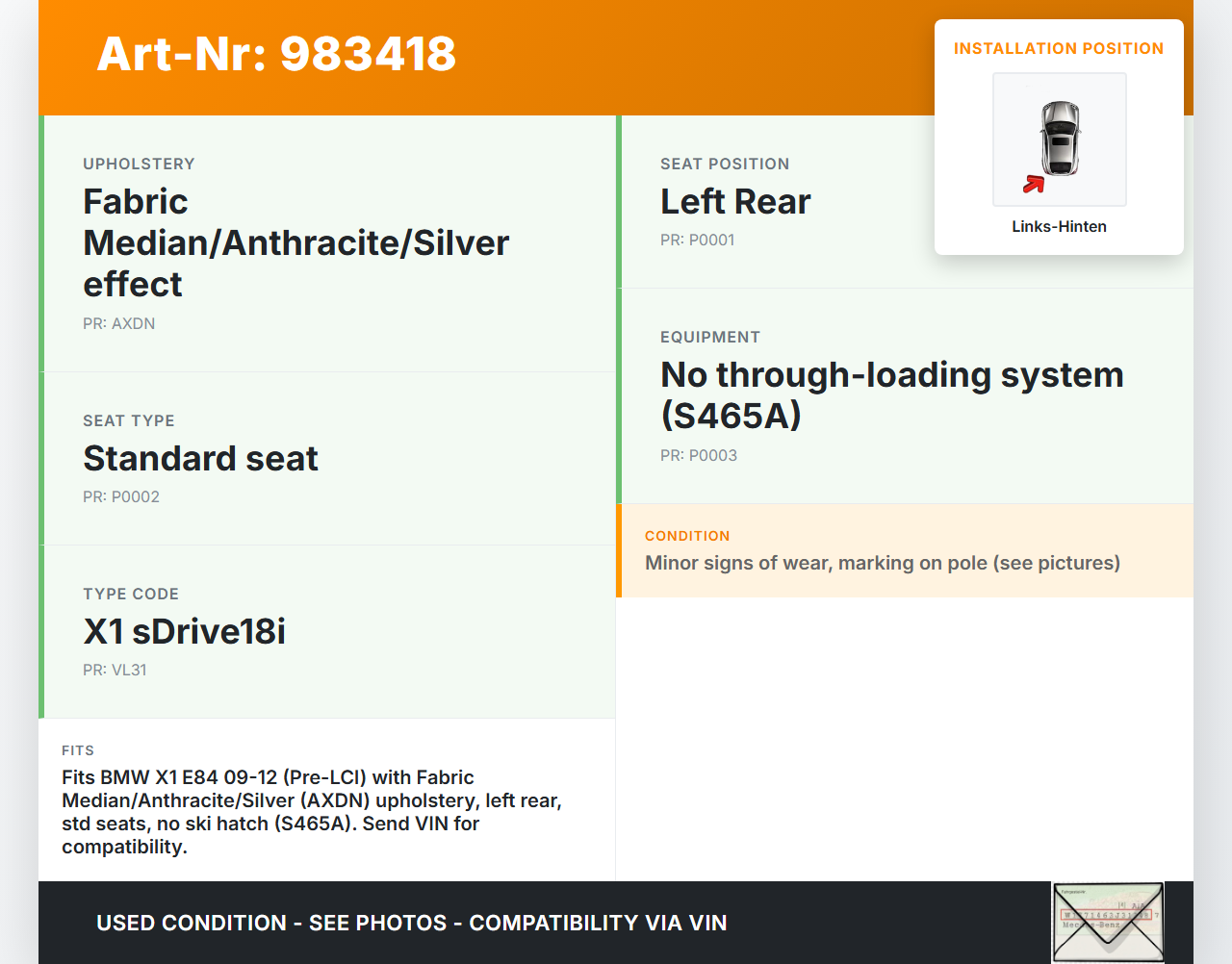
Task: Select the PR: P0003 code
Action: click(x=698, y=456)
